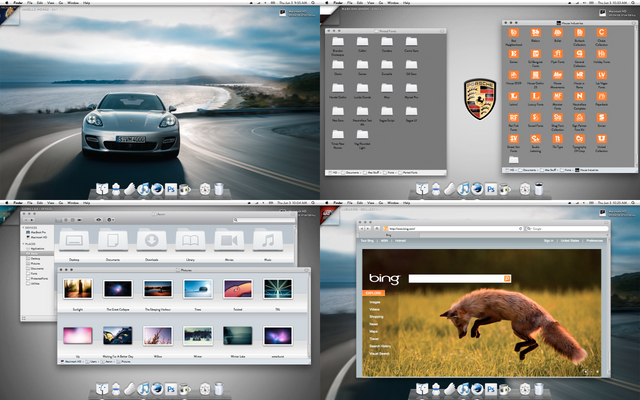The image size is (640, 400).
Task: Open the View menu above the Pictures window desktop
Action: point(50,202)
